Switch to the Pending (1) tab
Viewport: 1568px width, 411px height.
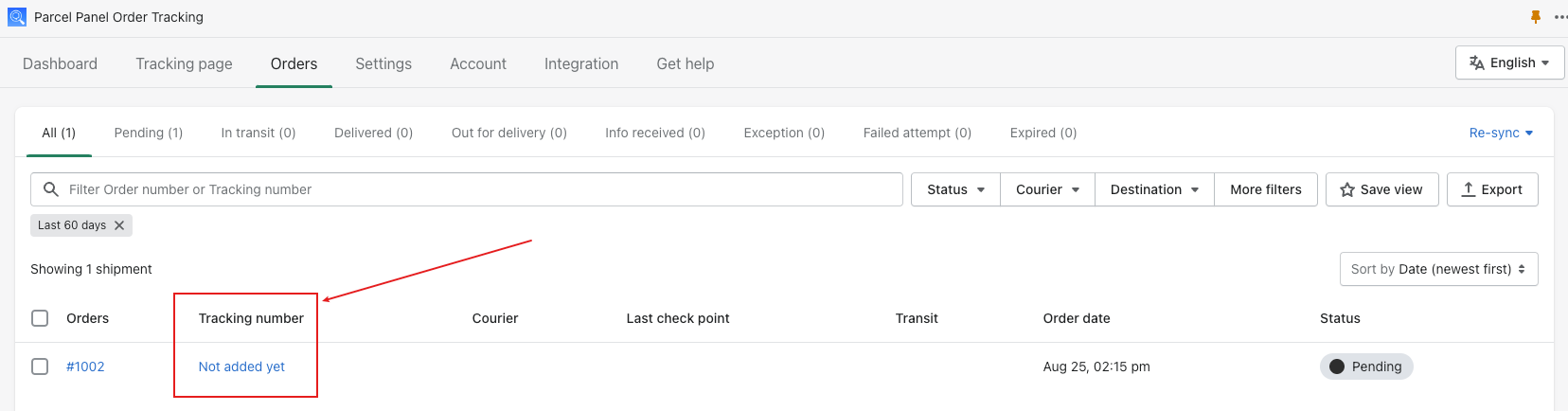tap(149, 133)
